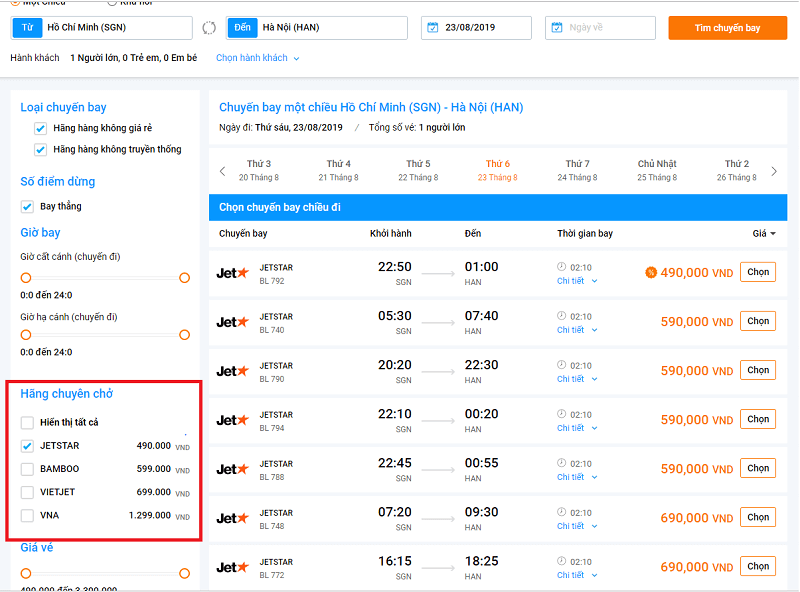Click takeoff time slider left handle
The height and width of the screenshot is (592, 800).
tap(26, 278)
